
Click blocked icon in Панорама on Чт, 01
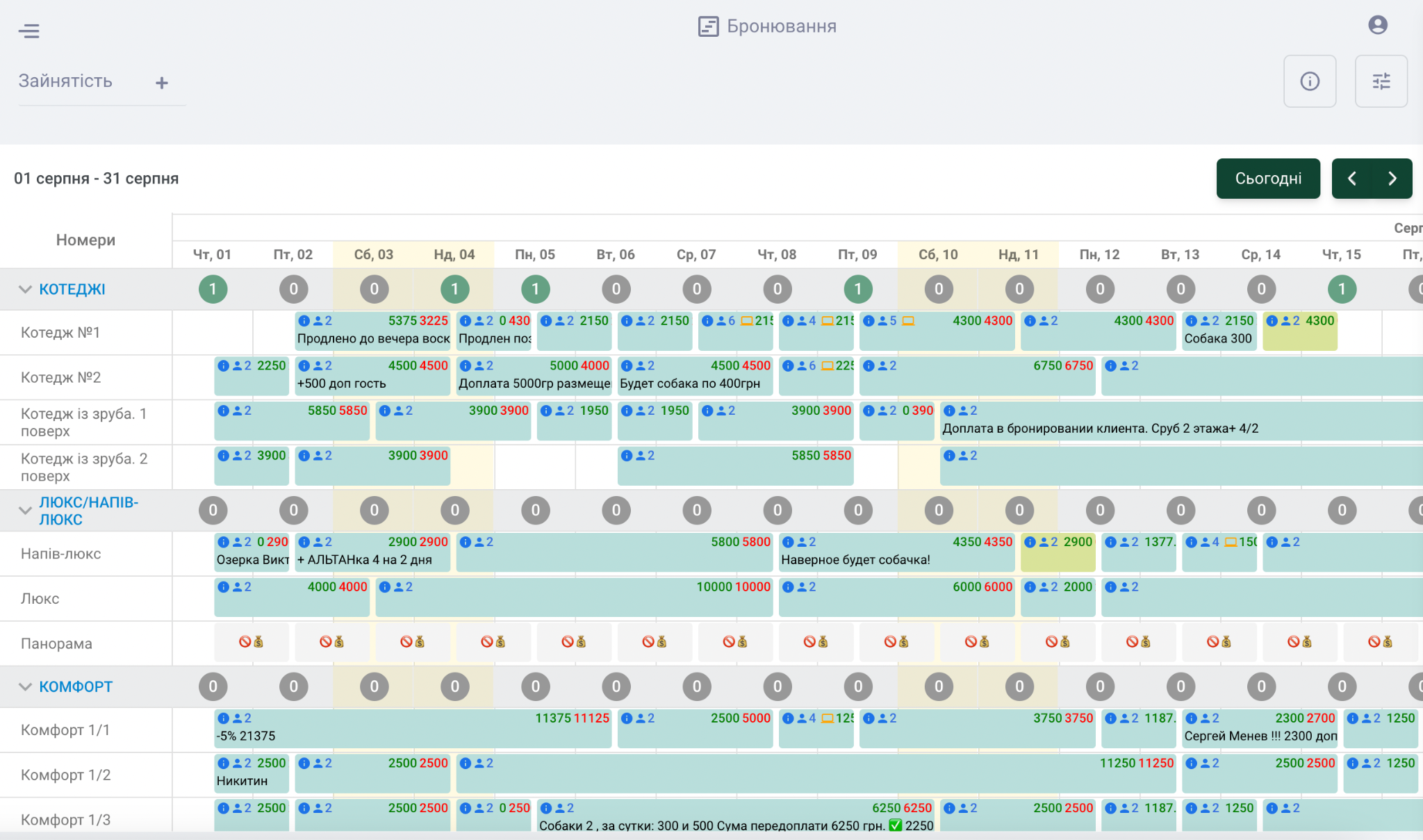pyautogui.click(x=245, y=642)
